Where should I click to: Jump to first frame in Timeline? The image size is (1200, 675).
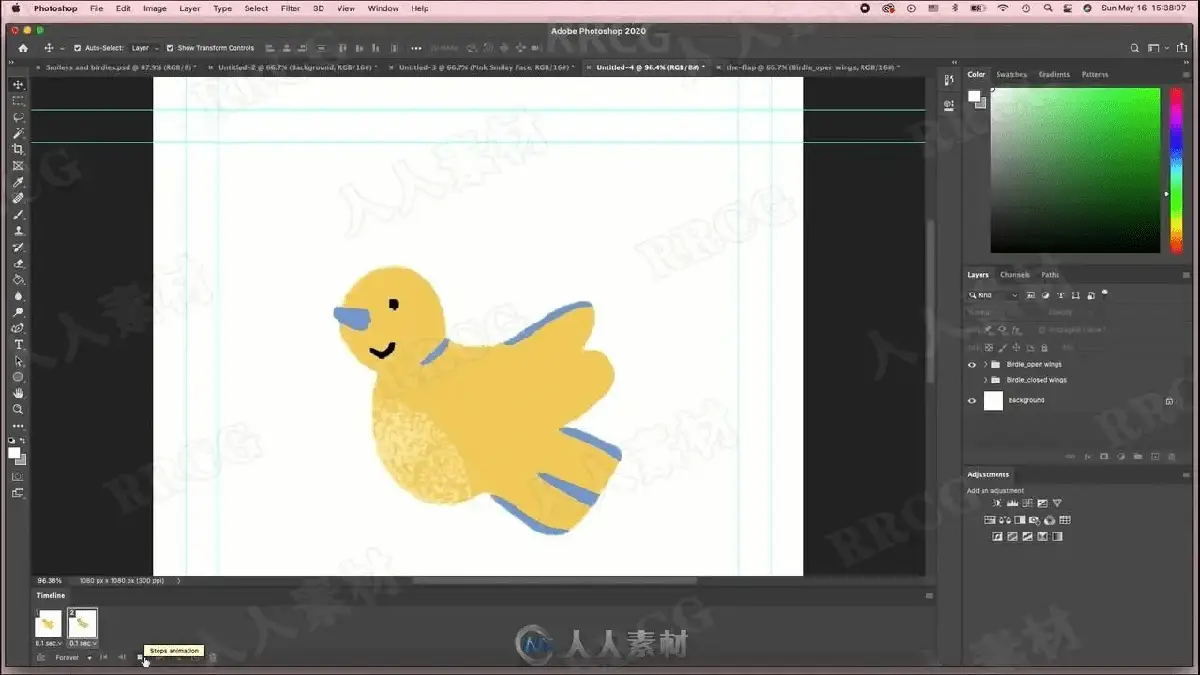103,657
